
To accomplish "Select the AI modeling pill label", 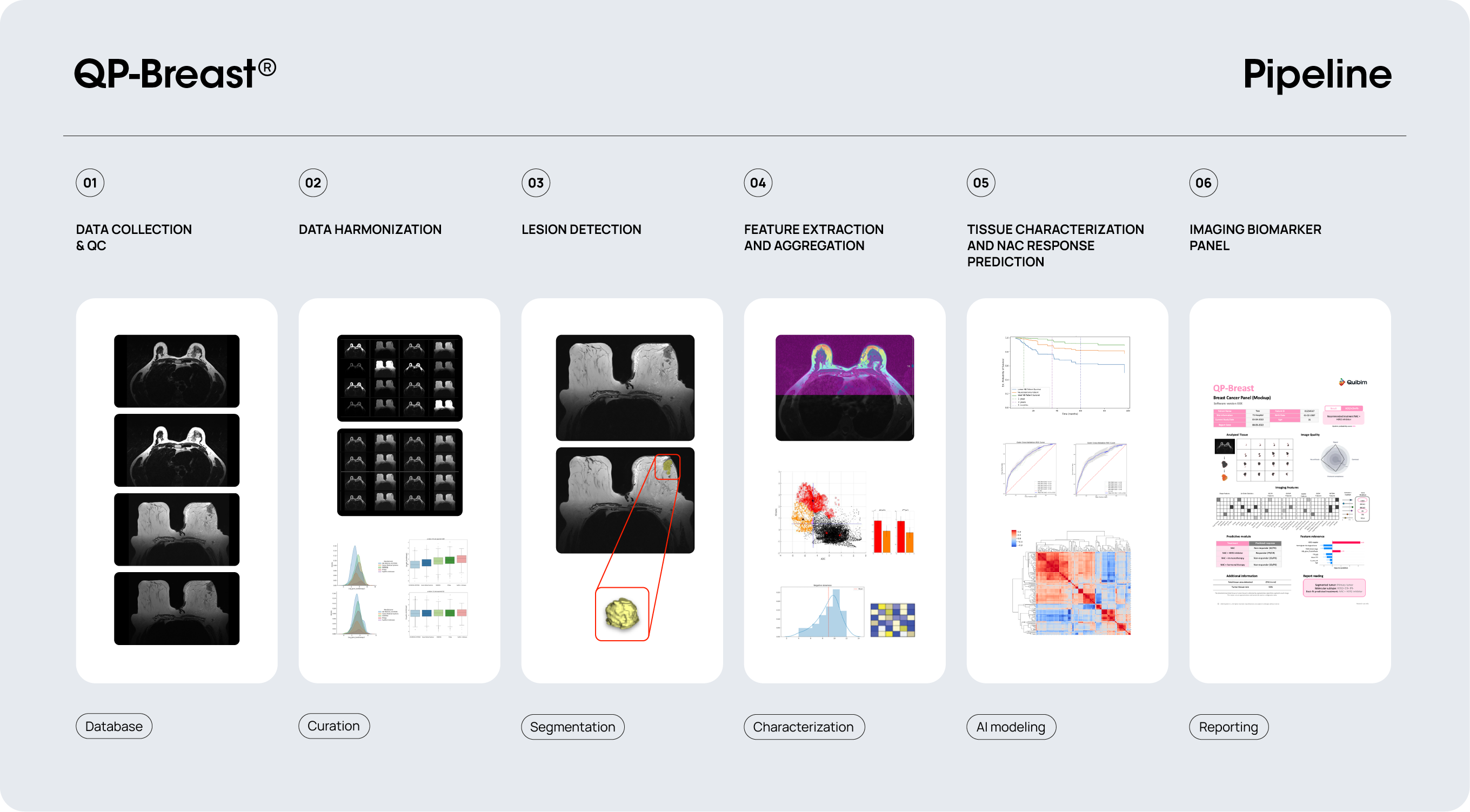I will 1011,727.
